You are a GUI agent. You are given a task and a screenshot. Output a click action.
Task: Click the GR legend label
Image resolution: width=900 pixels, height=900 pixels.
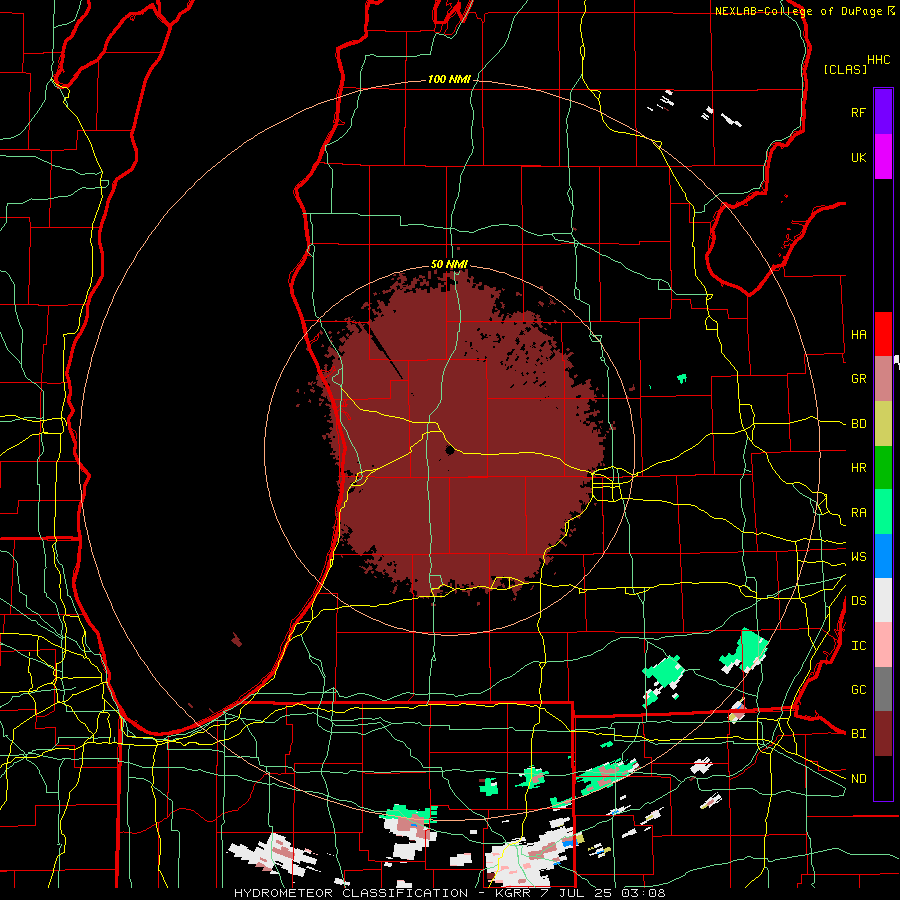tap(858, 379)
